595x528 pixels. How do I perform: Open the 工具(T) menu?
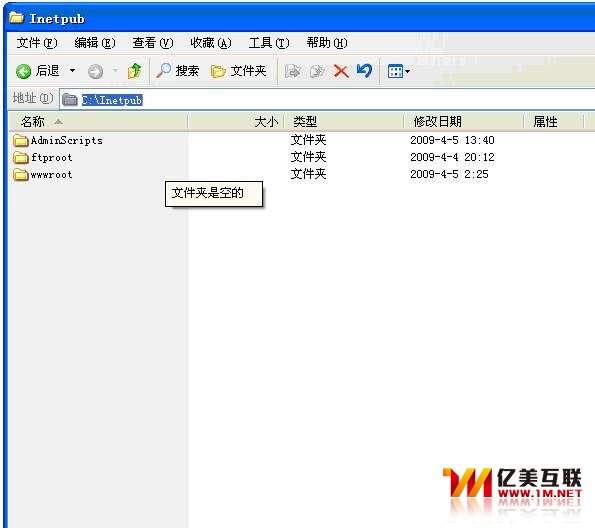click(269, 43)
